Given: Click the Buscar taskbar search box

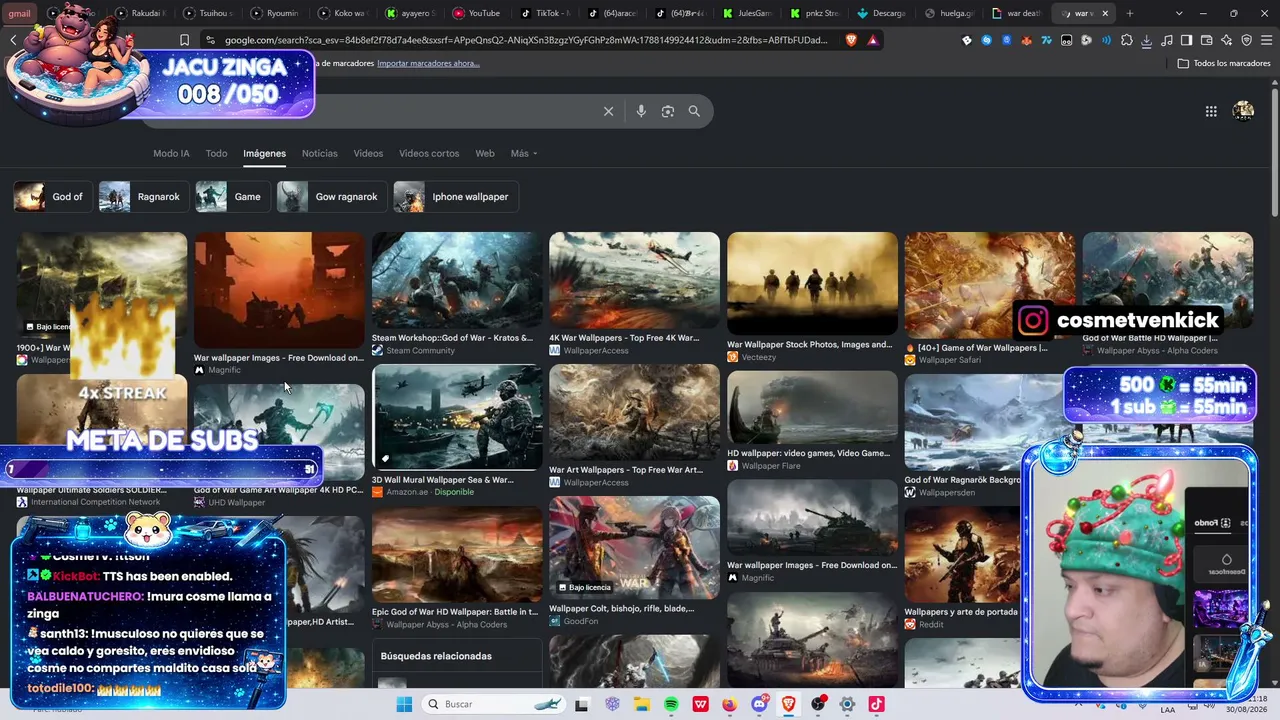Looking at the screenshot, I should tap(495, 704).
